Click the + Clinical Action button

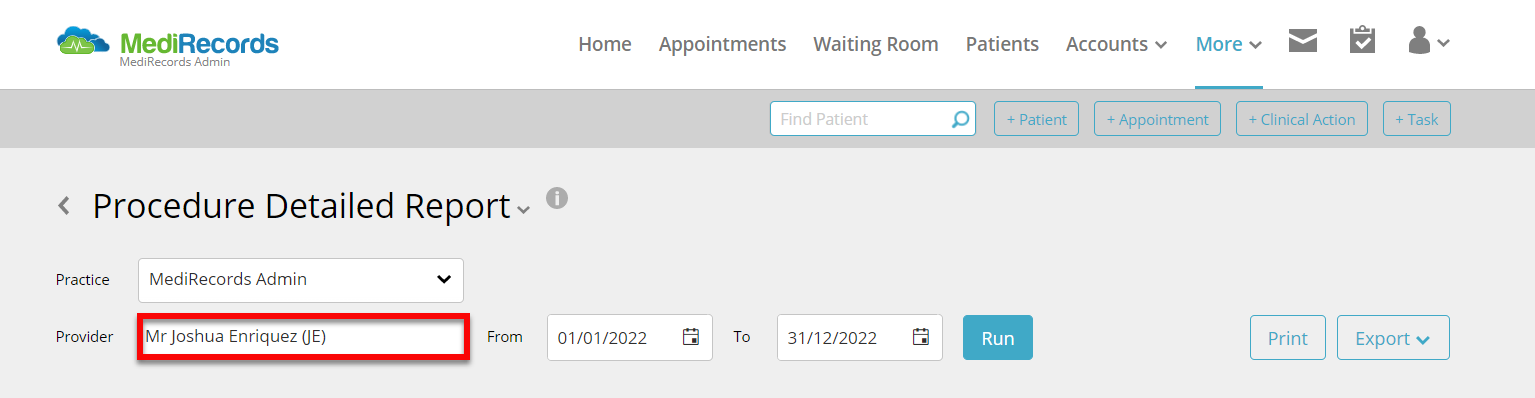[x=1302, y=119]
